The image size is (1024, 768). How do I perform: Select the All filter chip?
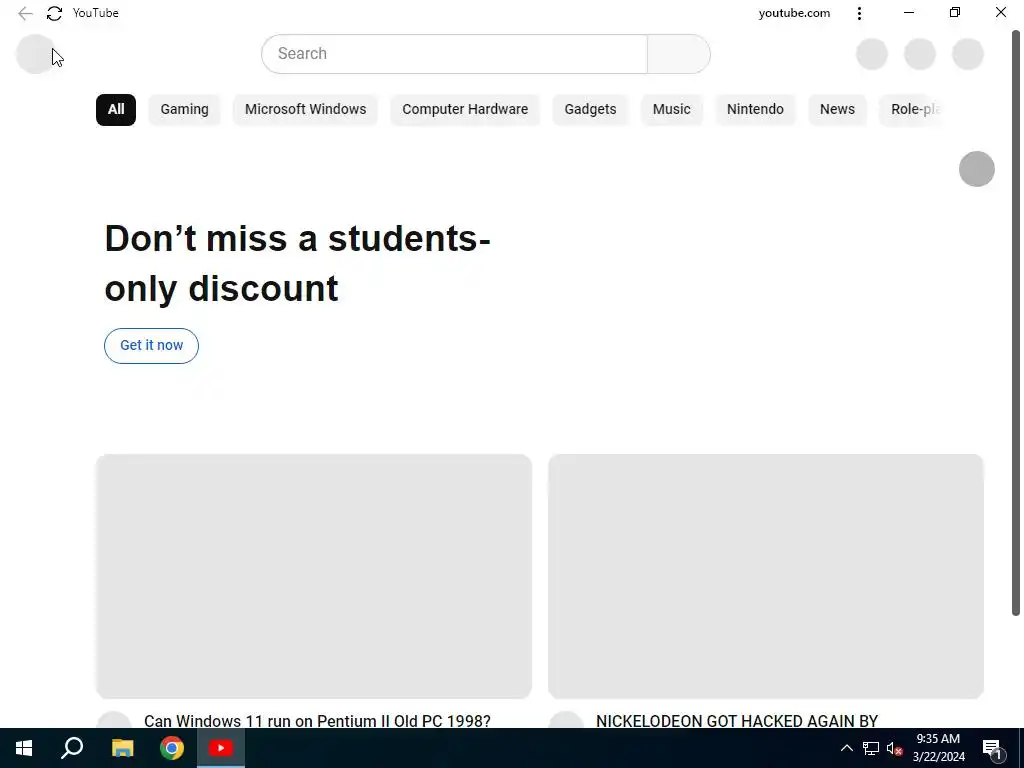116,110
